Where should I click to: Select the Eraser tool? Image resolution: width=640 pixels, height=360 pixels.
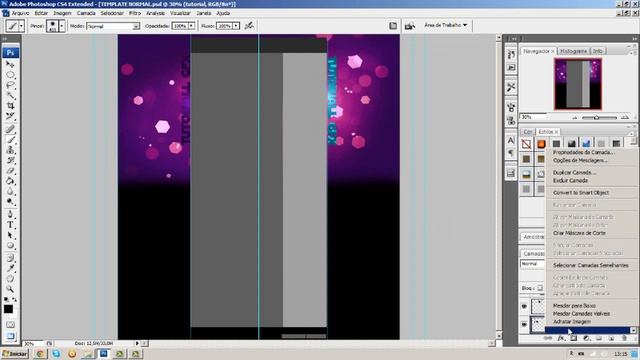click(x=10, y=171)
